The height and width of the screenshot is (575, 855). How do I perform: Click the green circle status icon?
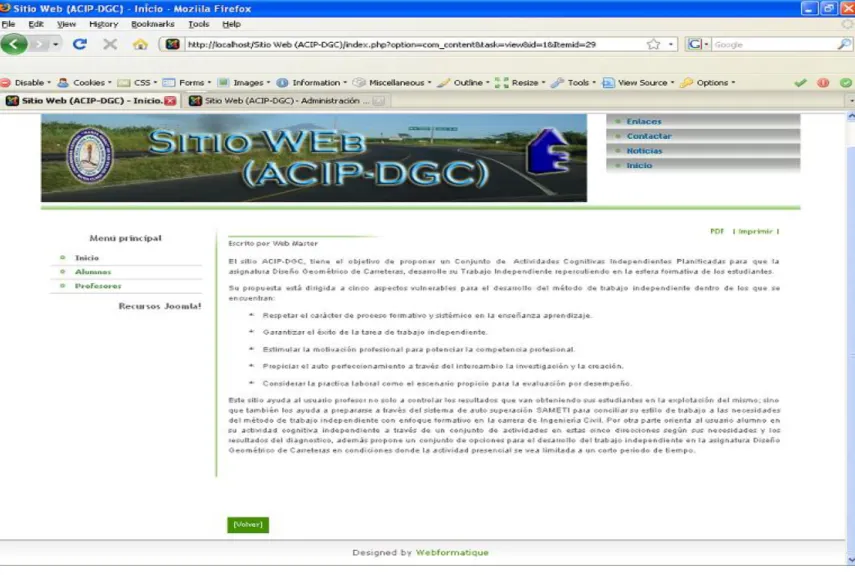(846, 83)
